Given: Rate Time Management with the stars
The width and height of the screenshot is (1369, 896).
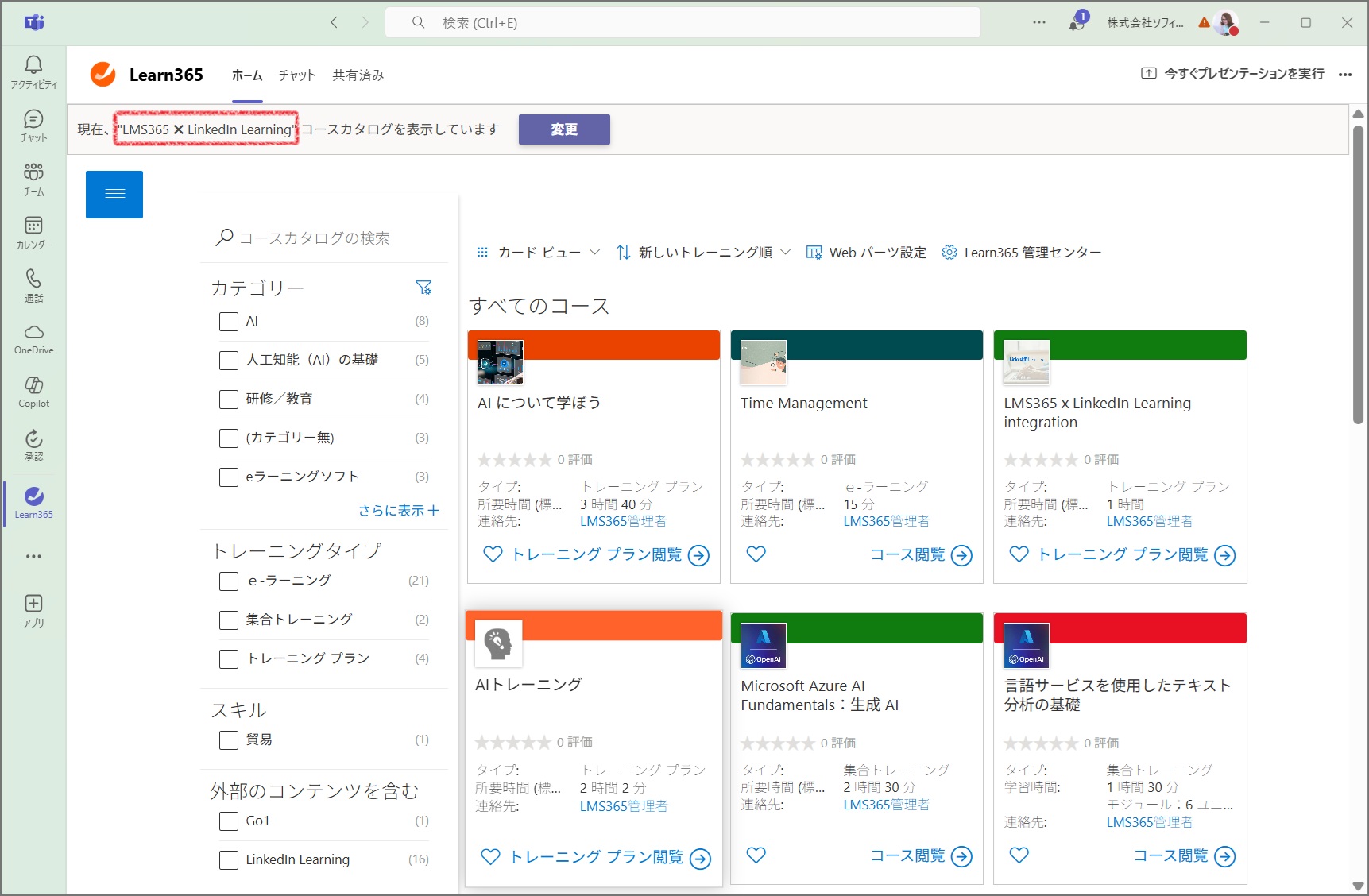Looking at the screenshot, I should click(777, 460).
